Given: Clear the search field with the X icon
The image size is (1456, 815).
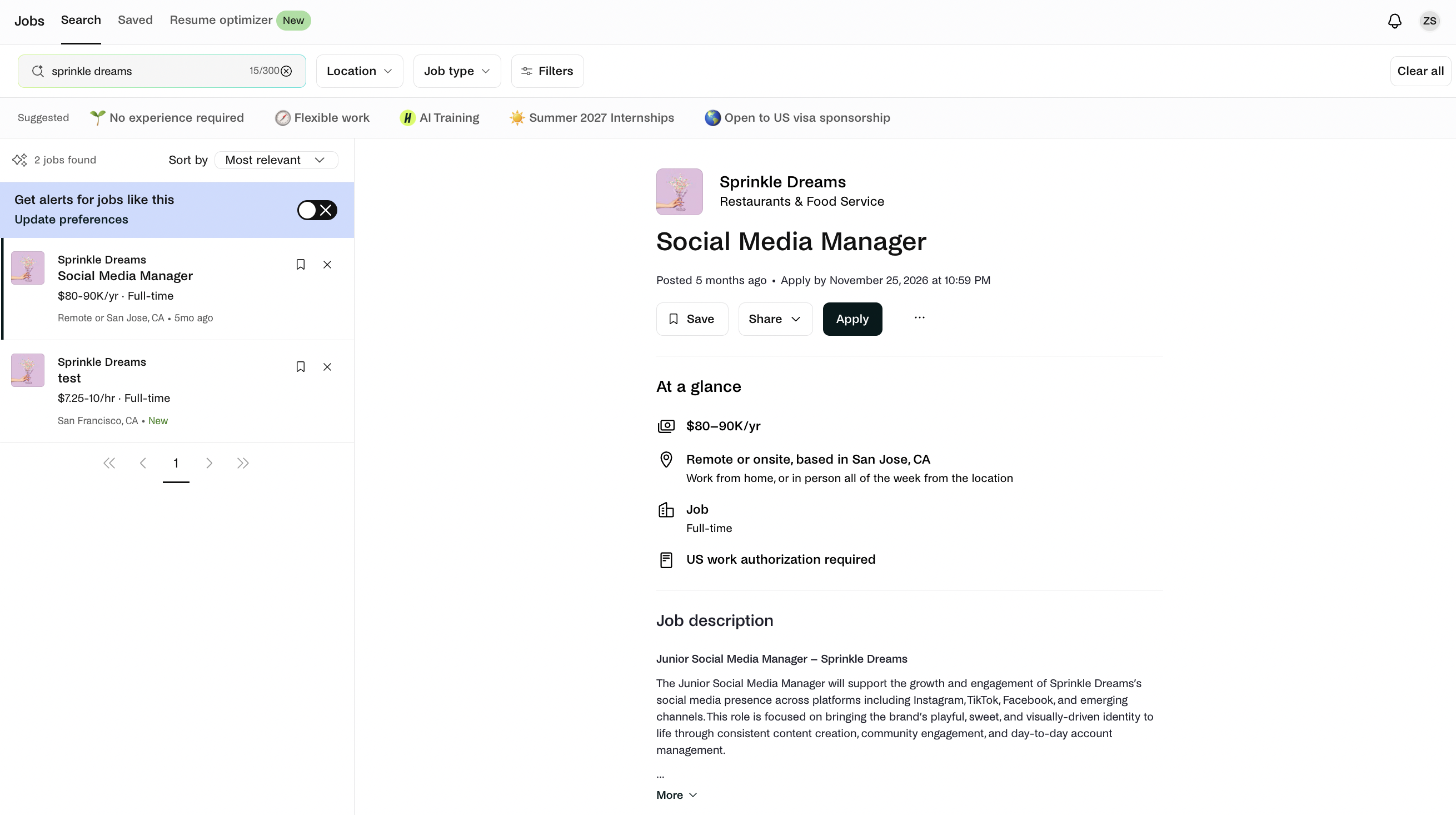Looking at the screenshot, I should 287,71.
